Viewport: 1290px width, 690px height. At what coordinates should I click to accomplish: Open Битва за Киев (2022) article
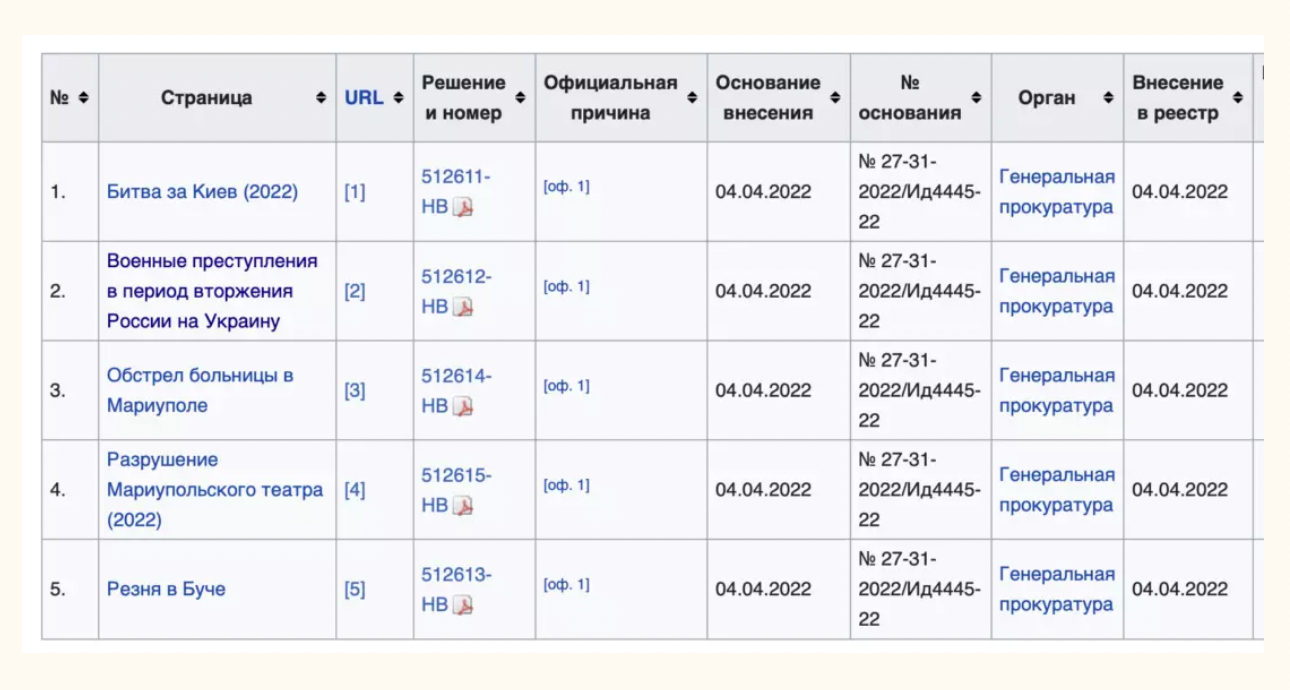point(202,192)
